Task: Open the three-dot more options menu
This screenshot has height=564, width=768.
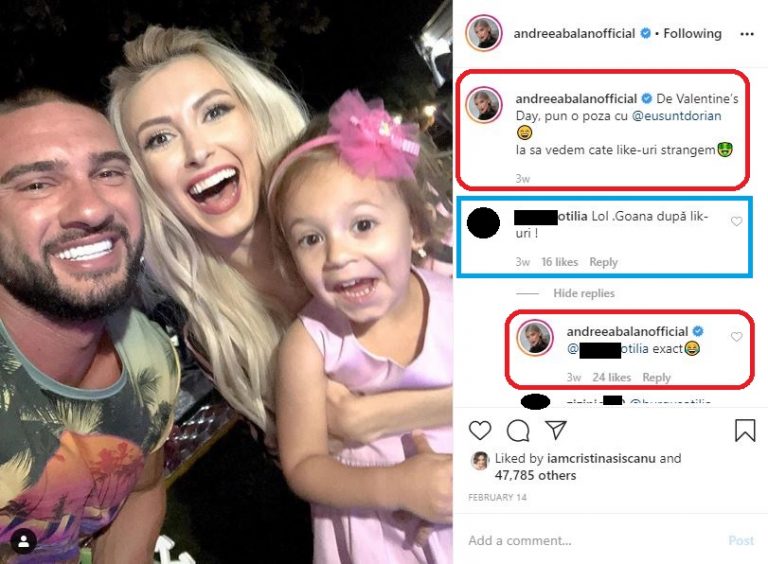Action: click(x=747, y=34)
